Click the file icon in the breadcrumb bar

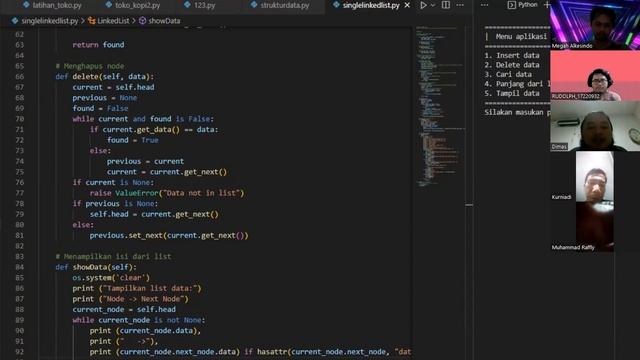(15, 20)
